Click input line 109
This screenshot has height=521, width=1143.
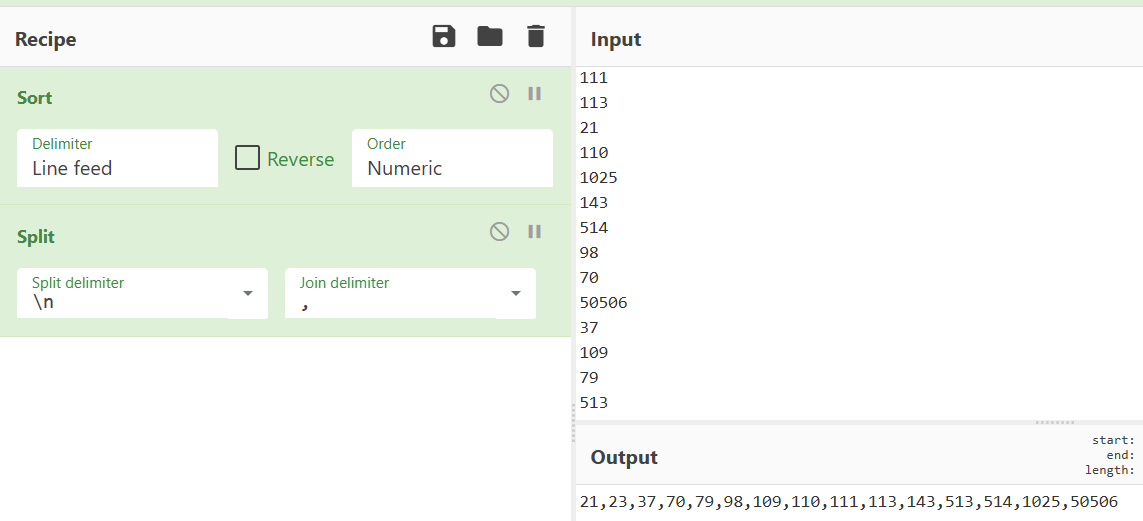point(593,353)
